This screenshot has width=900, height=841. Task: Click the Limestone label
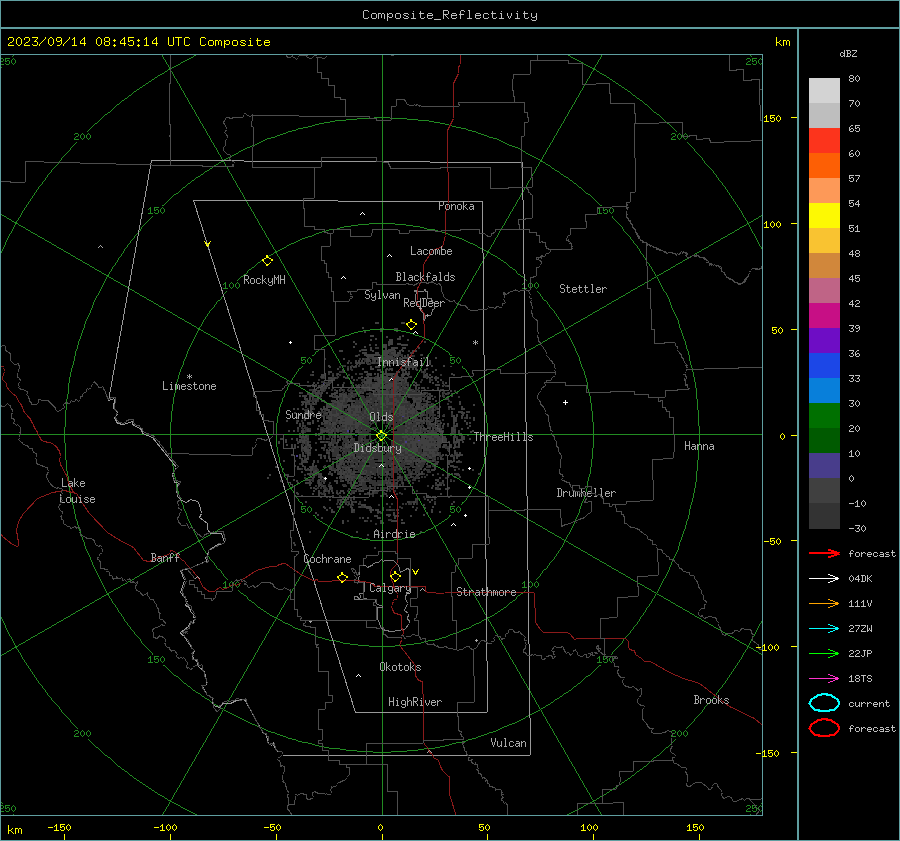(x=189, y=386)
